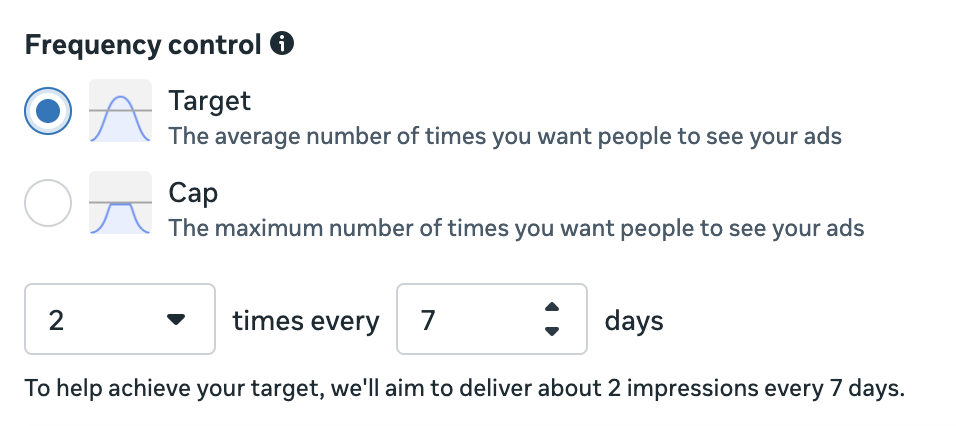This screenshot has height=426, width=956.
Task: Click the Target description about average views
Action: pyautogui.click(x=505, y=135)
